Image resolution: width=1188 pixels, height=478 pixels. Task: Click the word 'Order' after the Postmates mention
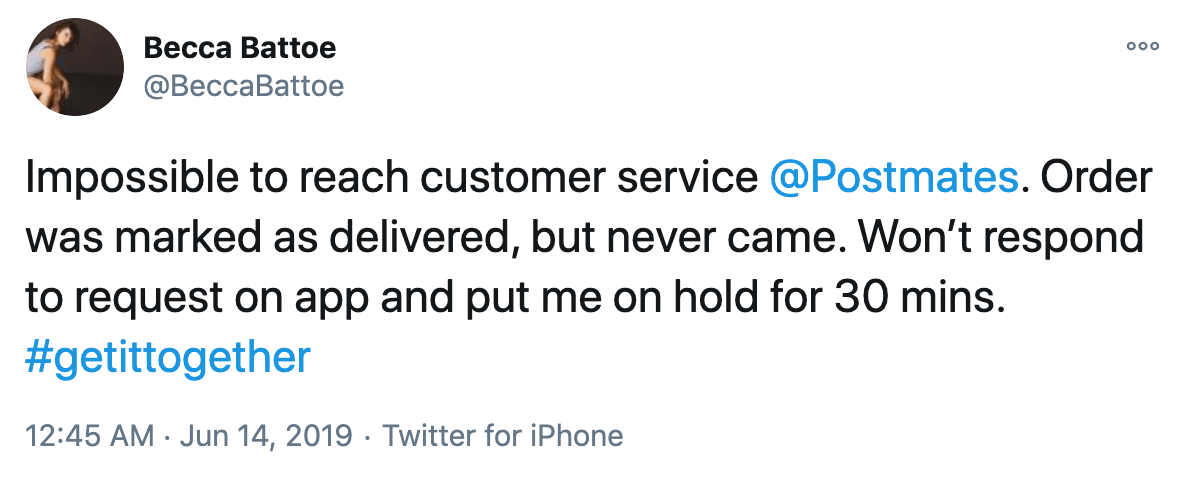point(1096,178)
